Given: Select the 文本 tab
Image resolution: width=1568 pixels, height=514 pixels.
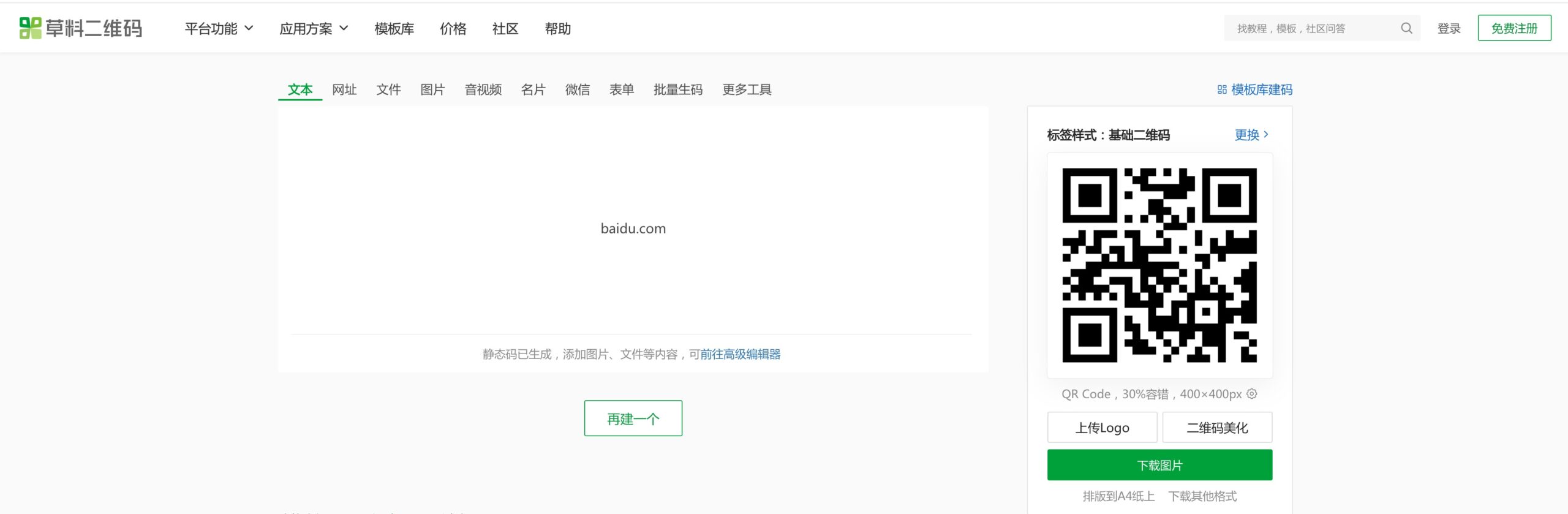Looking at the screenshot, I should point(300,89).
